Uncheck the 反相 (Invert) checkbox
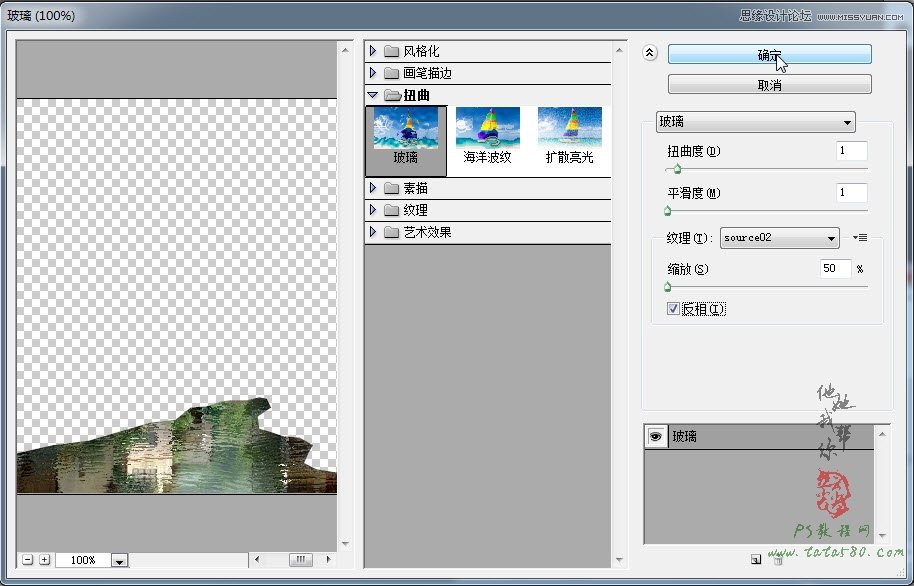Image resolution: width=914 pixels, height=586 pixels. [673, 309]
